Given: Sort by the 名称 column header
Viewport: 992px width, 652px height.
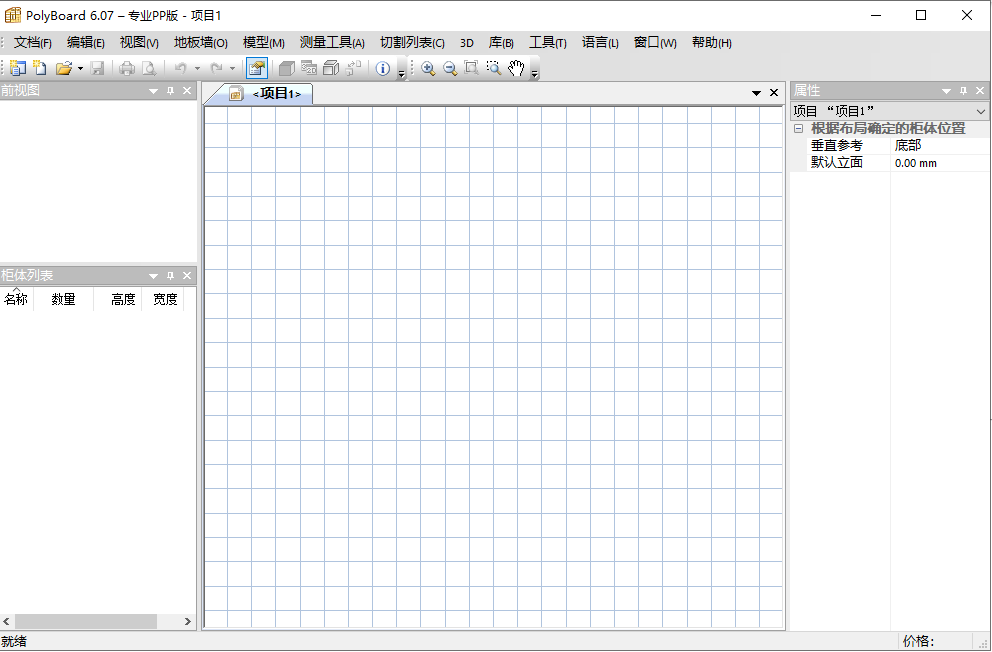Looking at the screenshot, I should 16,299.
